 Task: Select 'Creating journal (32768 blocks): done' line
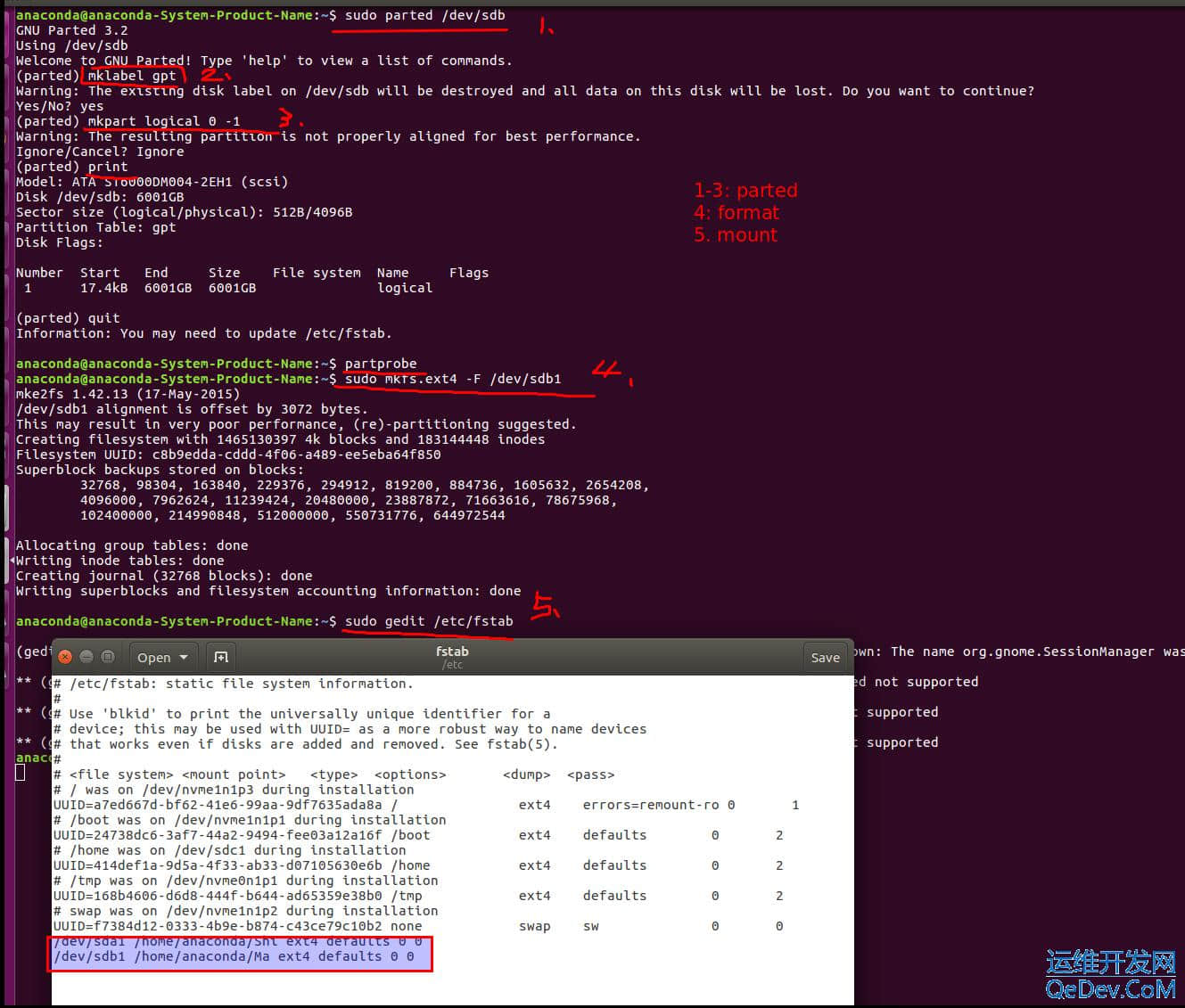(164, 576)
